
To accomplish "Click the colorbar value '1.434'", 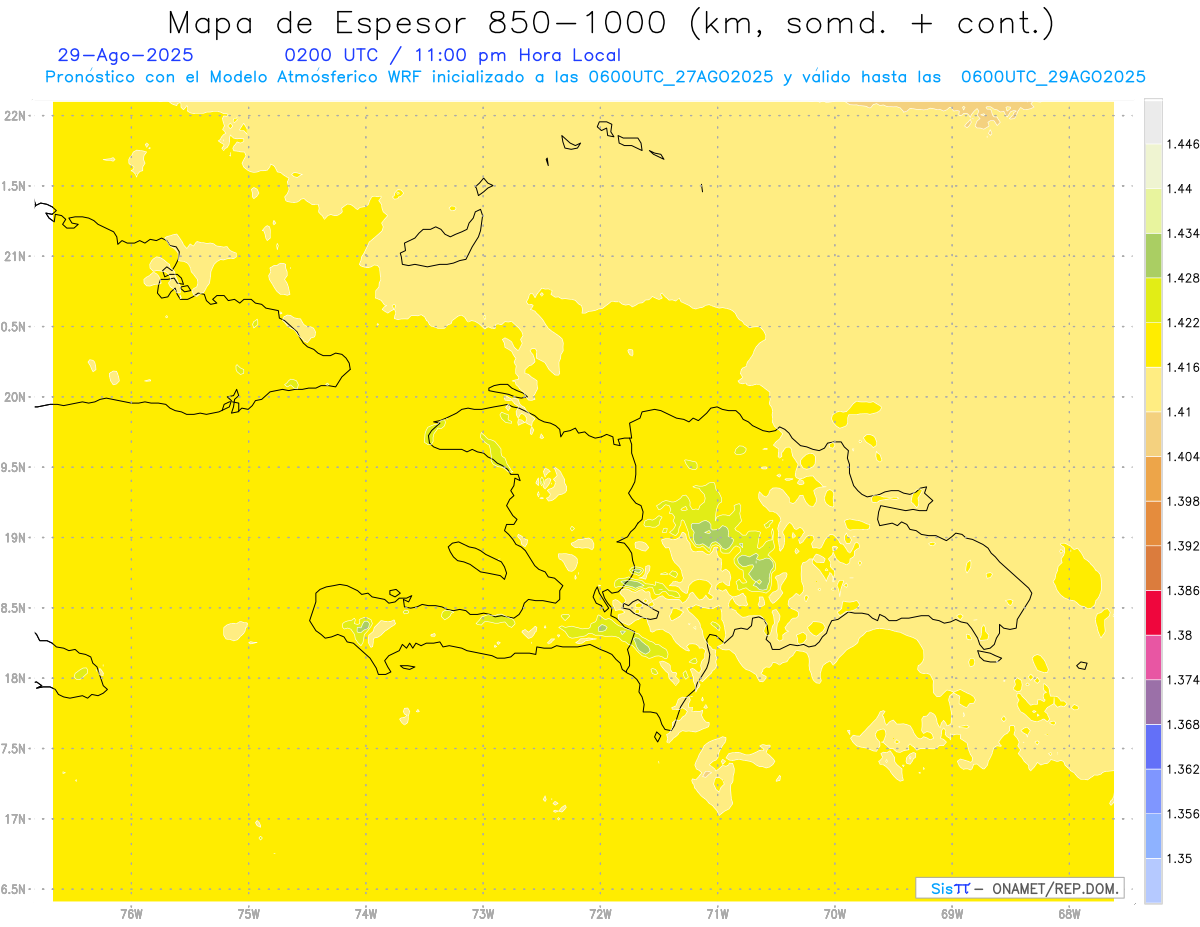I will coord(1183,233).
